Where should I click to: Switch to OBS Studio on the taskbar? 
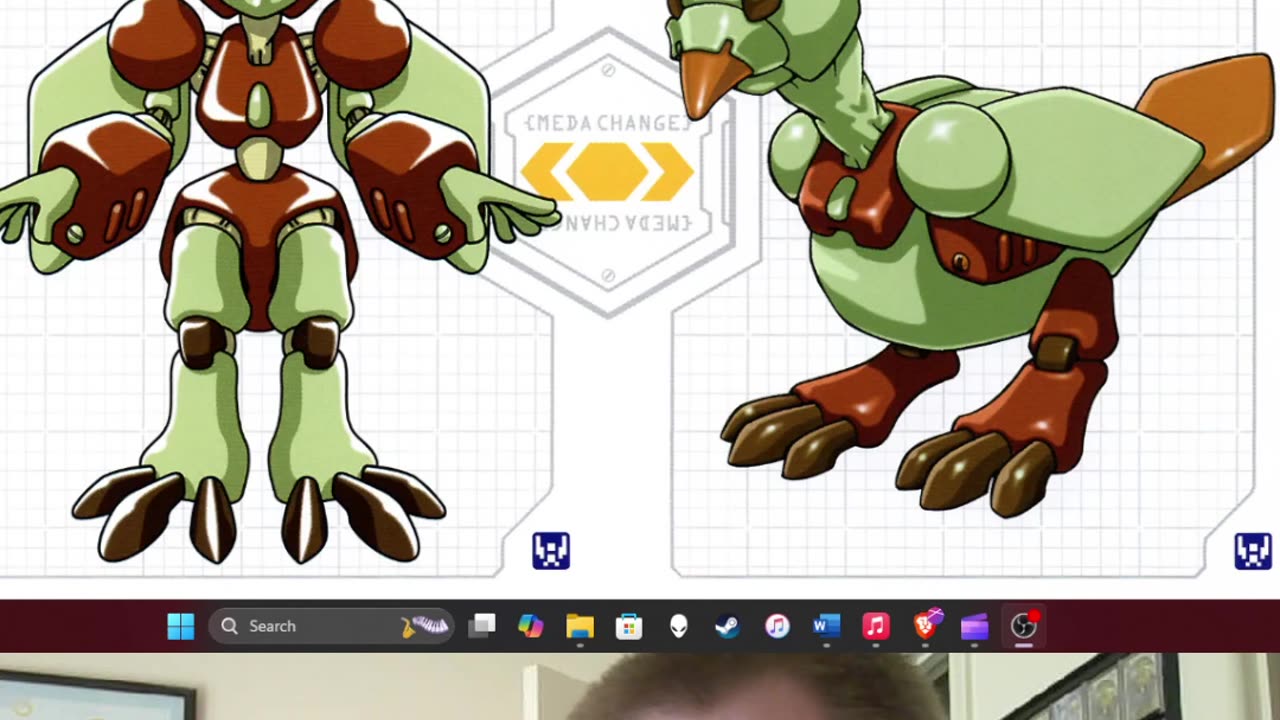(1024, 626)
